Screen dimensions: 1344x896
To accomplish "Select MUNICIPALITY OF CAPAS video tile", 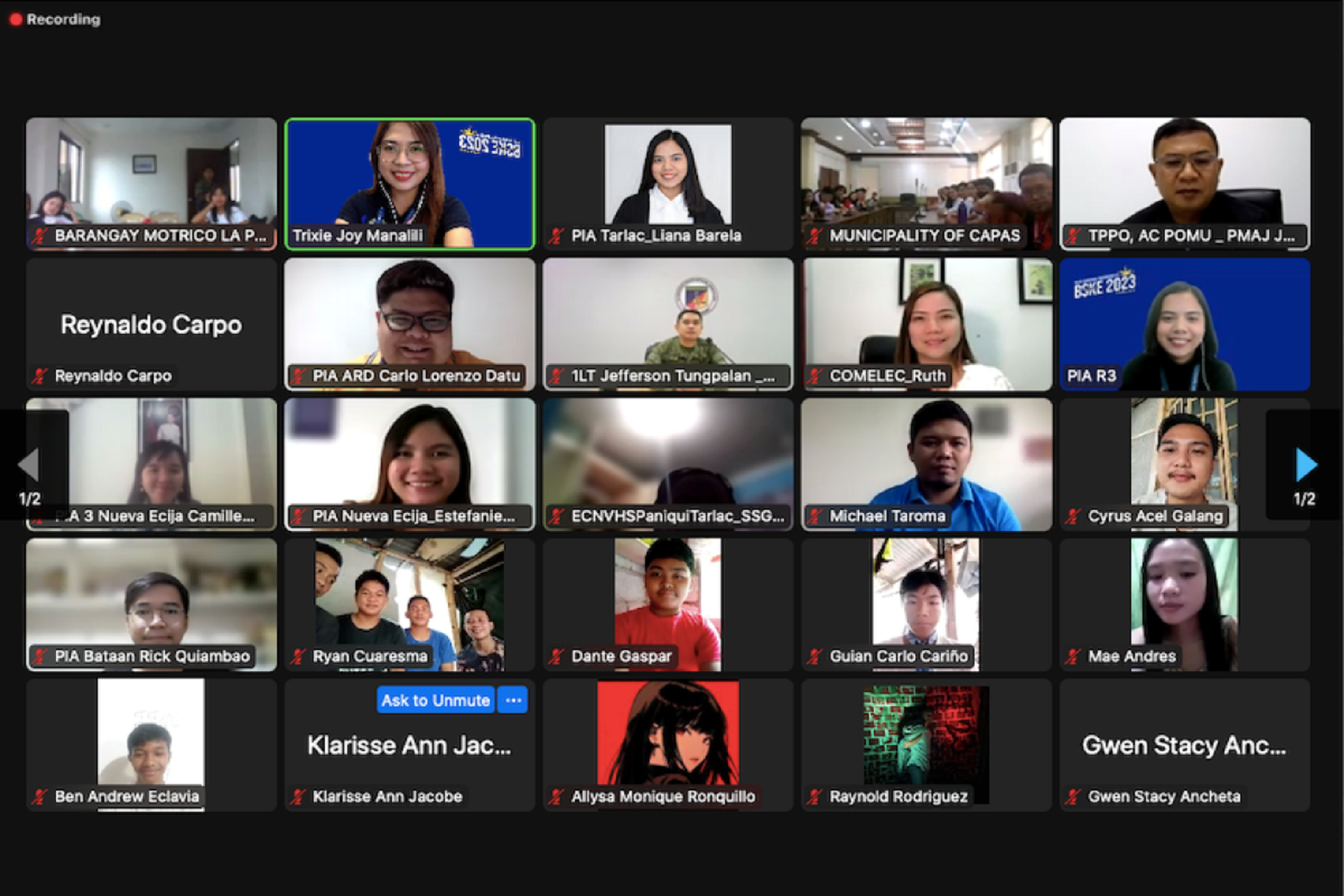I will point(927,184).
